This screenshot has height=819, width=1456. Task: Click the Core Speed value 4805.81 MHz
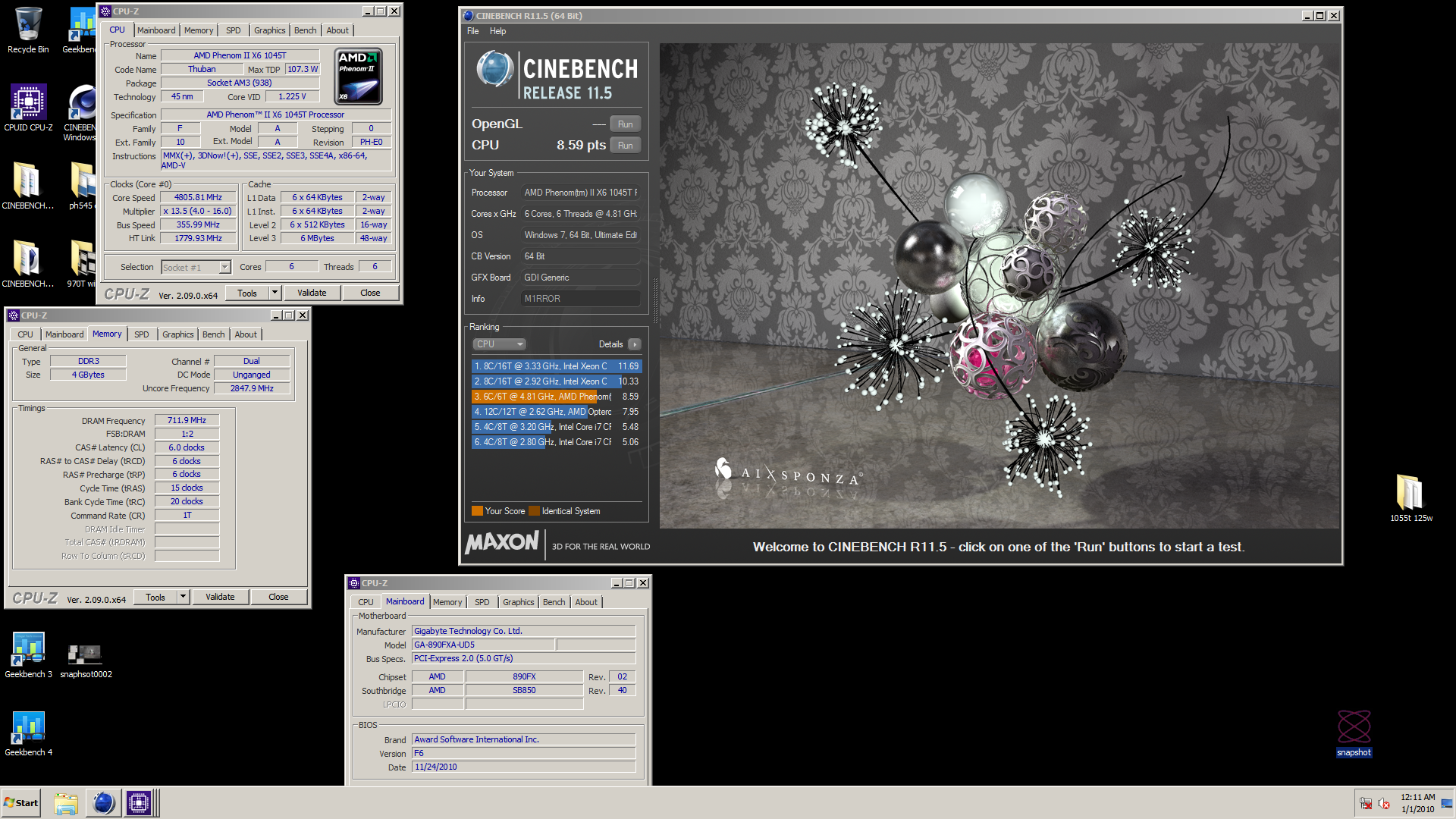tap(198, 197)
